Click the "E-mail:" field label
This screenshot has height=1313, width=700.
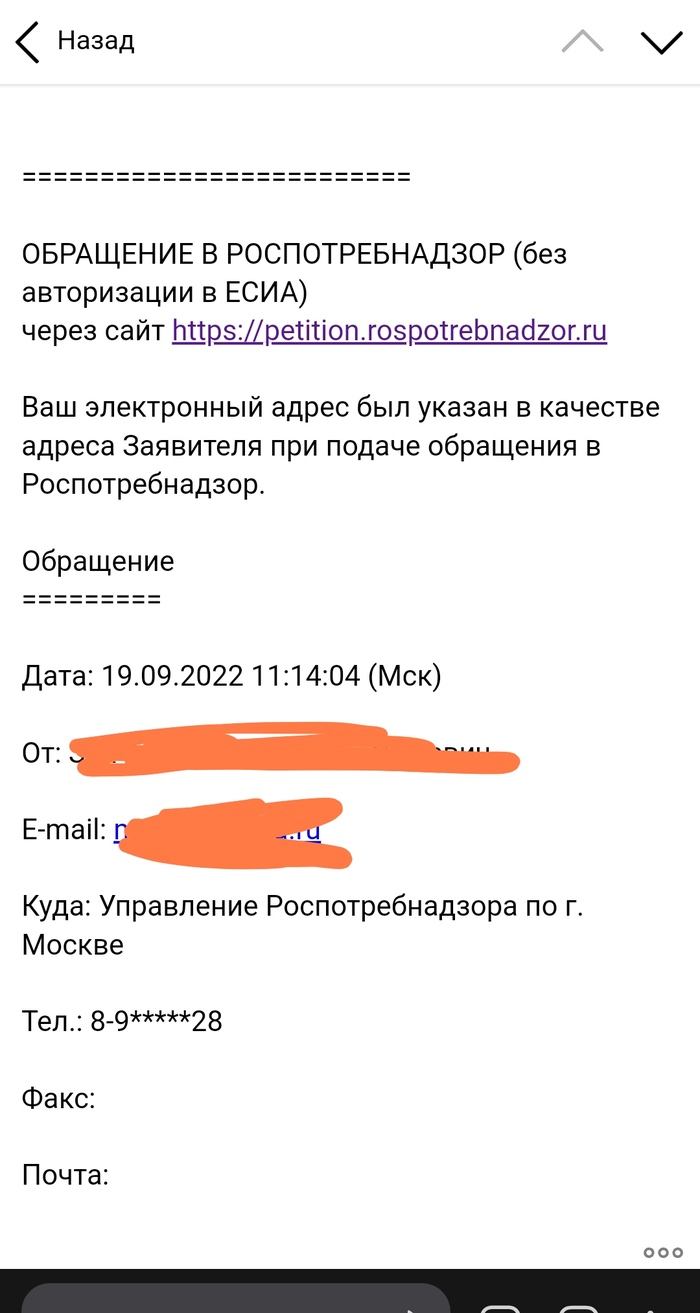tap(64, 829)
